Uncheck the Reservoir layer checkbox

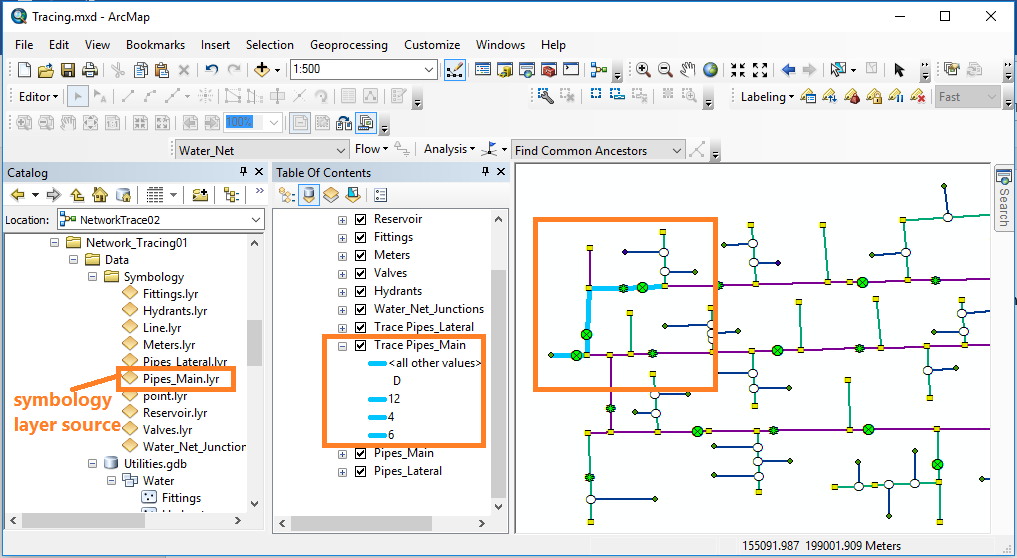361,219
